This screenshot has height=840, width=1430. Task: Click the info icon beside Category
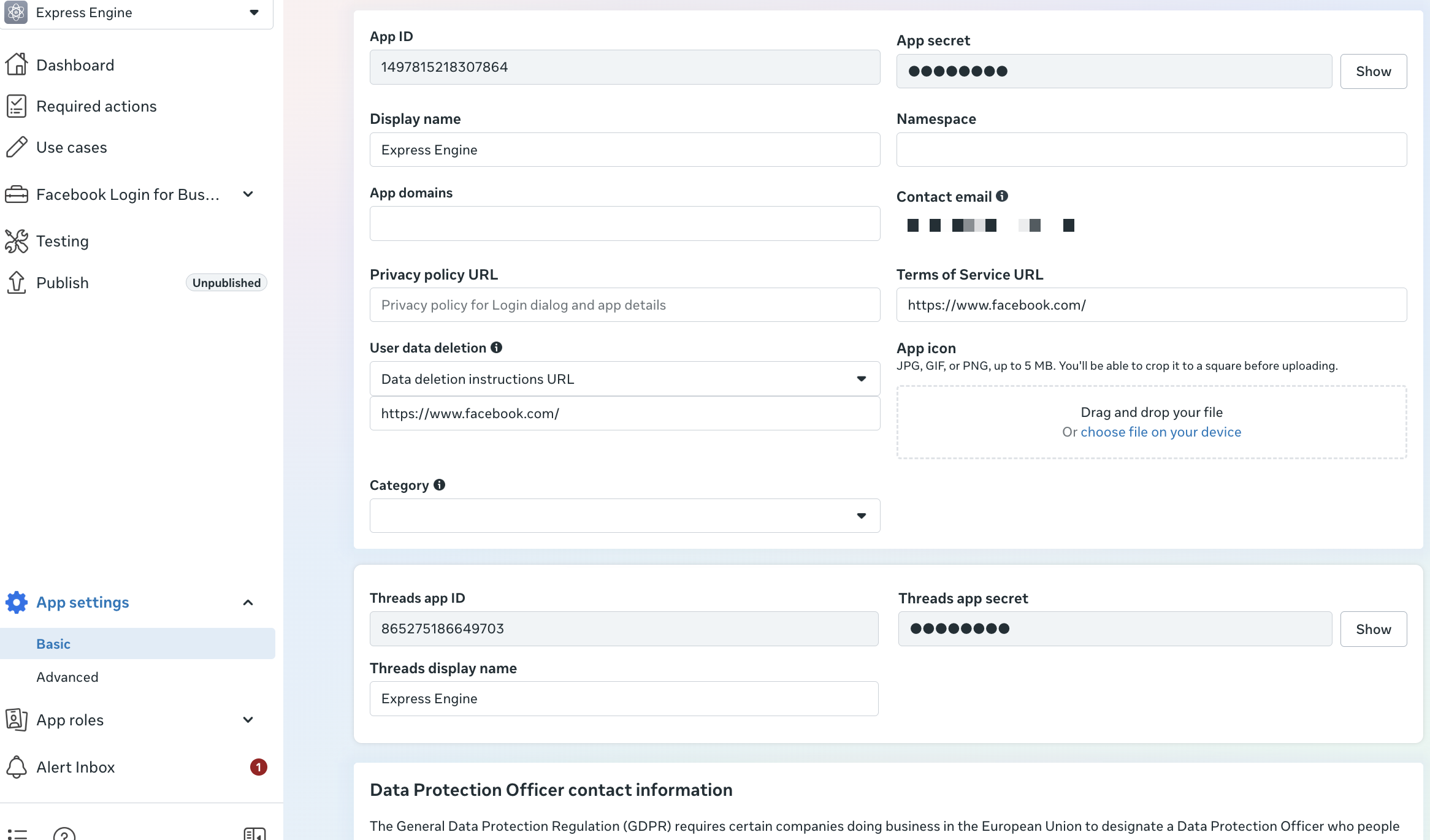point(440,485)
